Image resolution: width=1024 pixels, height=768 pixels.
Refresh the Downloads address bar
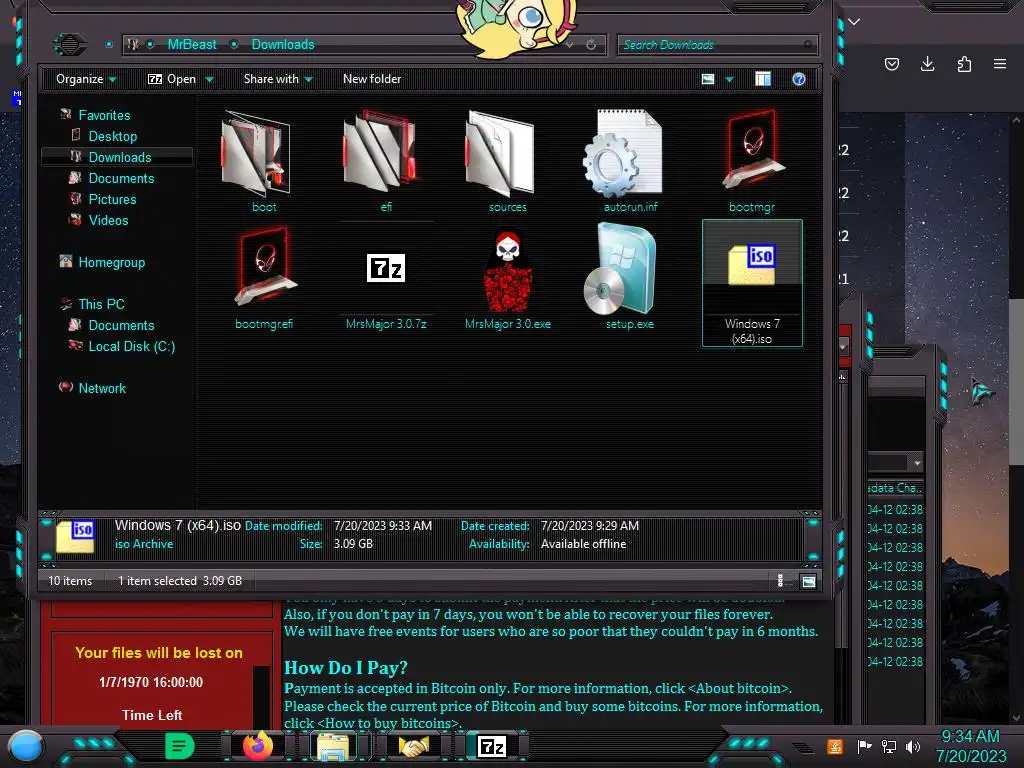591,44
